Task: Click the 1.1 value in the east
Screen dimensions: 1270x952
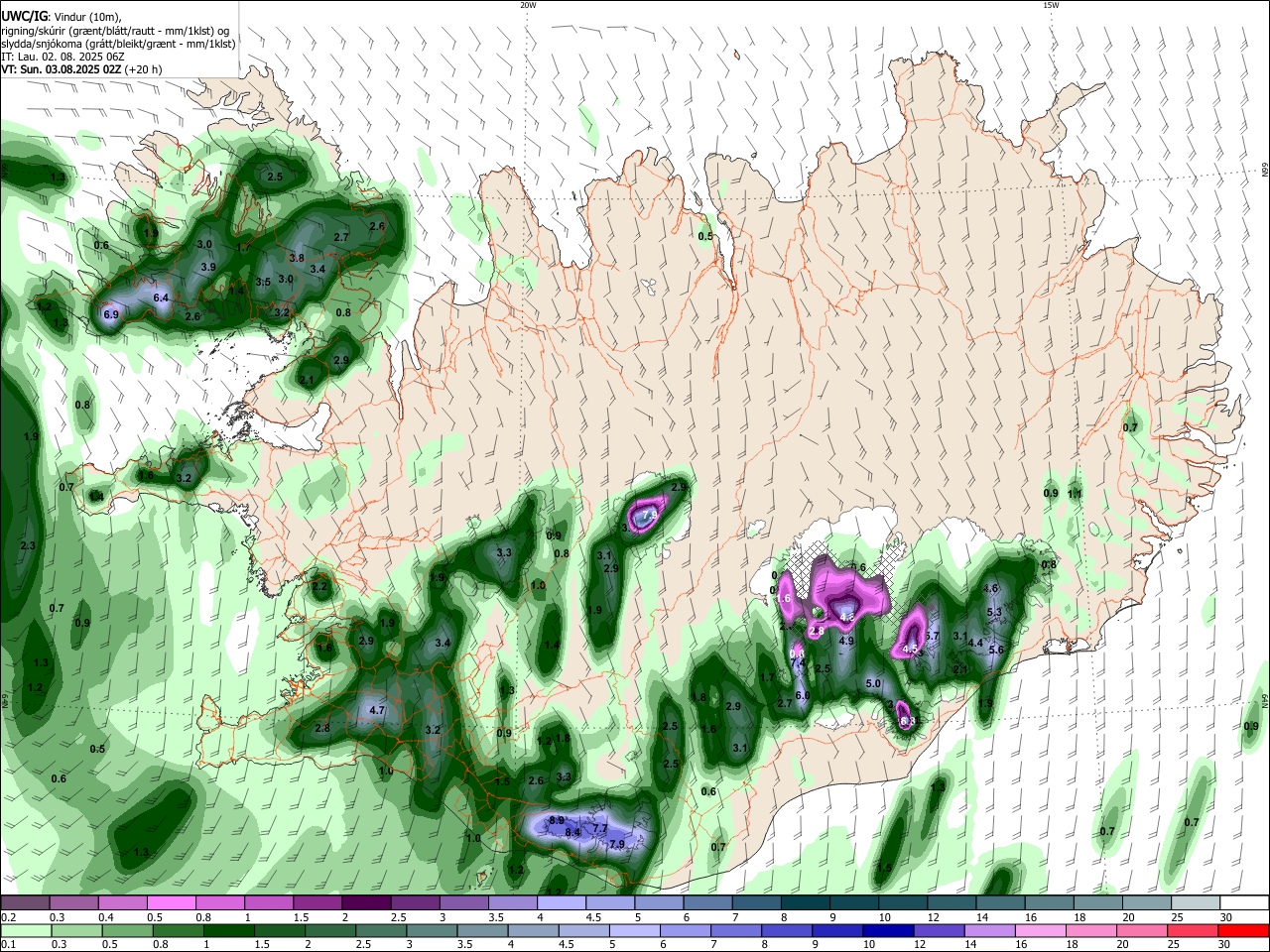Action: coord(1075,493)
